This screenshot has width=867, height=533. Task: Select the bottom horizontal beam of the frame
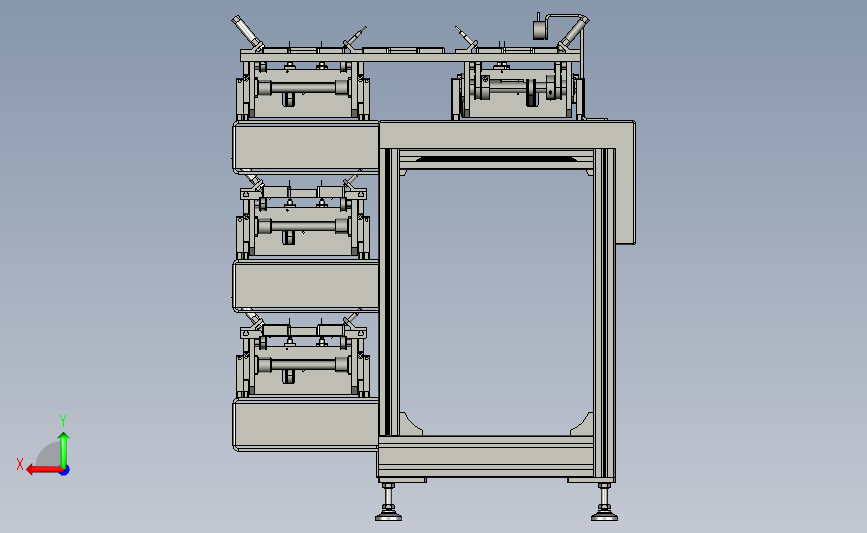click(486, 457)
